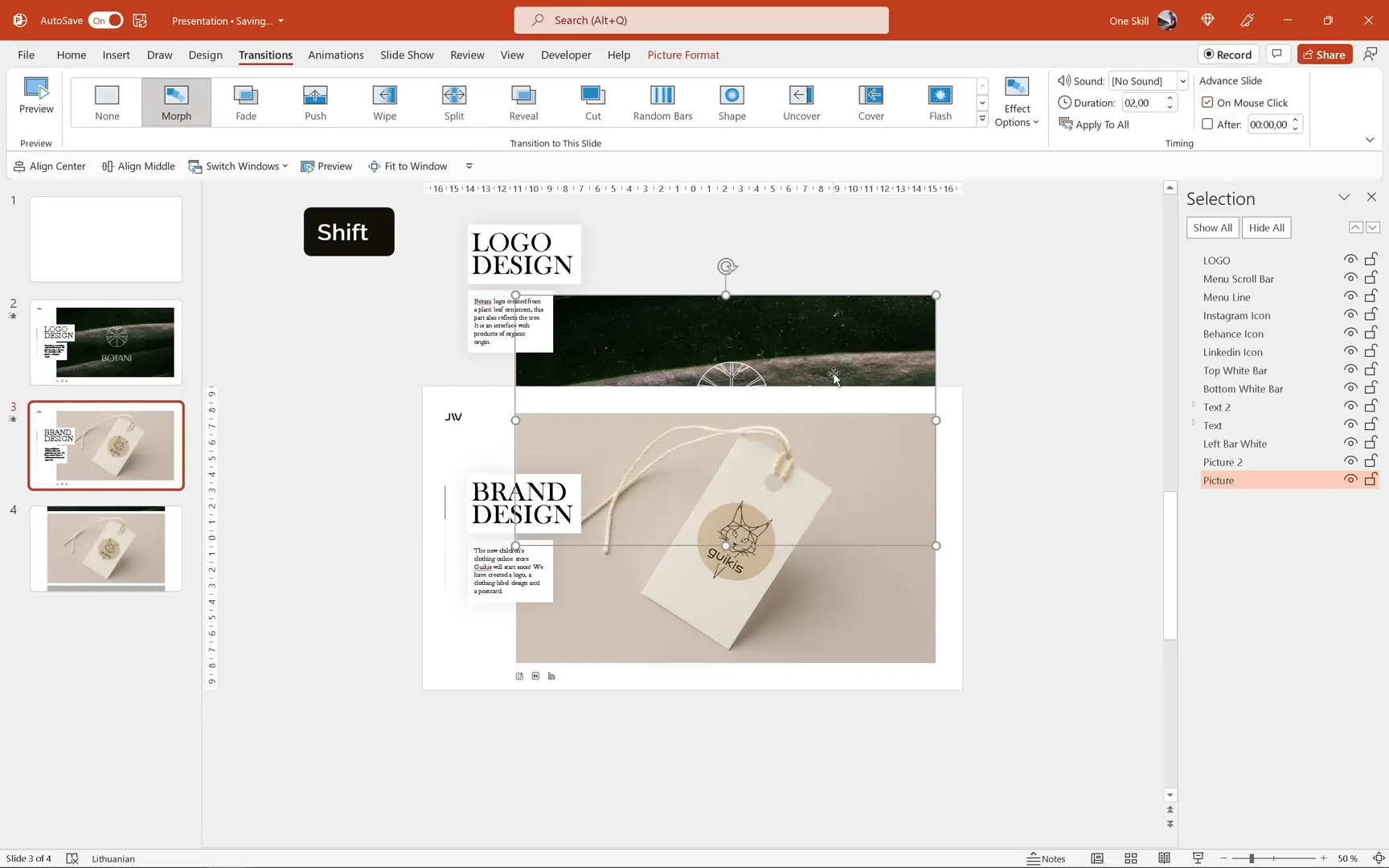This screenshot has width=1389, height=868.
Task: Select the Split transition
Action: coord(454,102)
